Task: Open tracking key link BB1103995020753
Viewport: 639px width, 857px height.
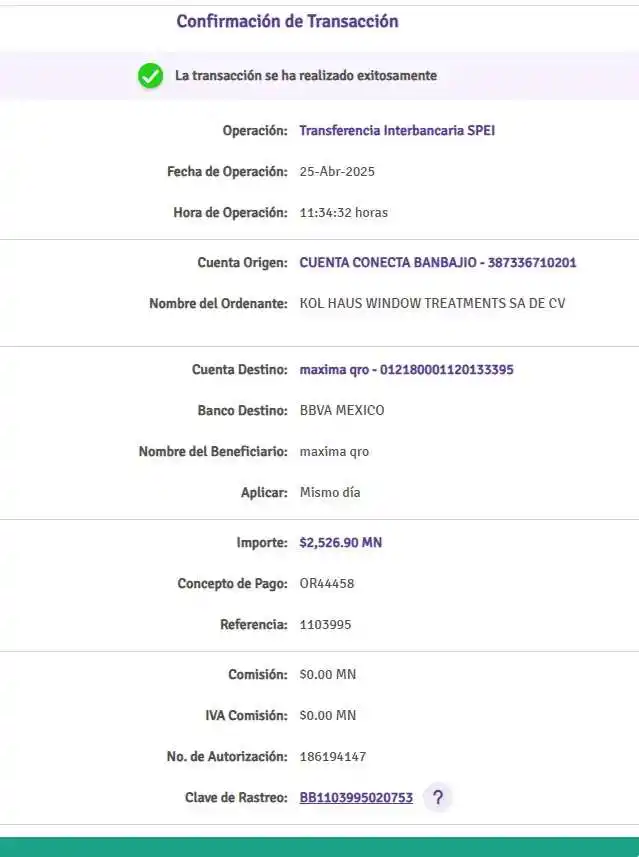Action: [x=356, y=798]
